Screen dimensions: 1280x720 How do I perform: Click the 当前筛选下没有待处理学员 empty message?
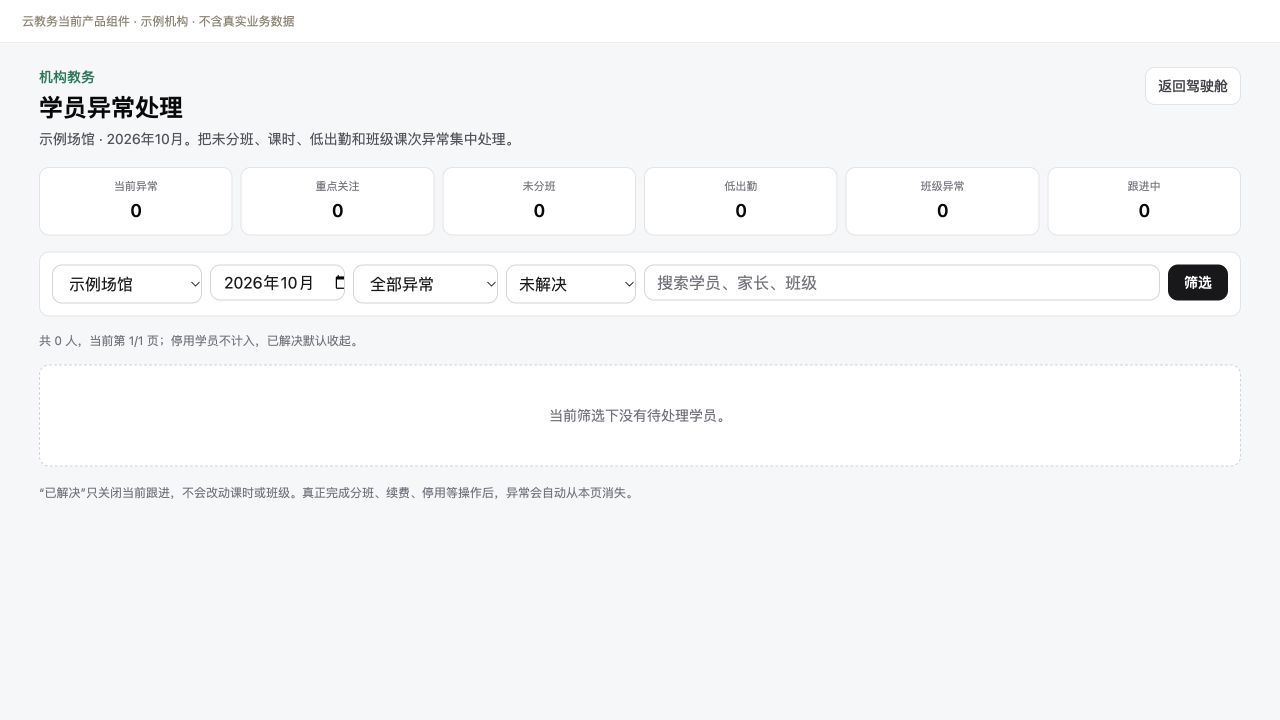click(640, 415)
